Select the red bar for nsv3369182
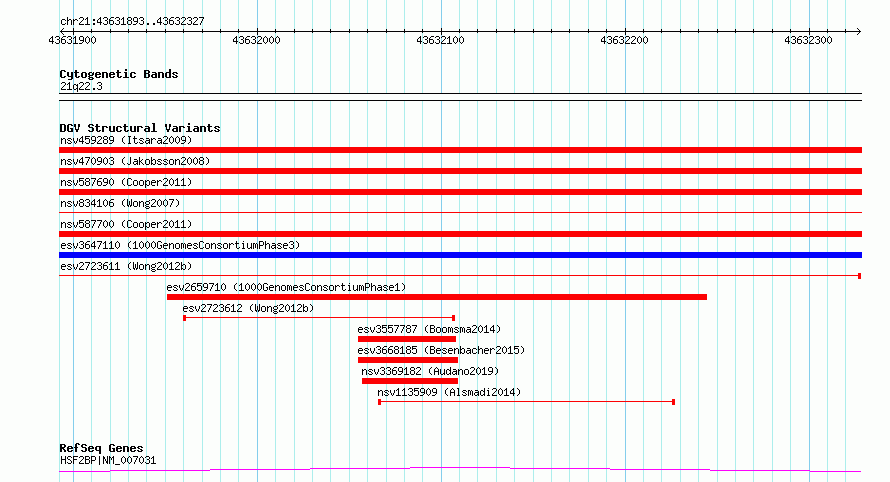The width and height of the screenshot is (890, 482). [x=410, y=381]
